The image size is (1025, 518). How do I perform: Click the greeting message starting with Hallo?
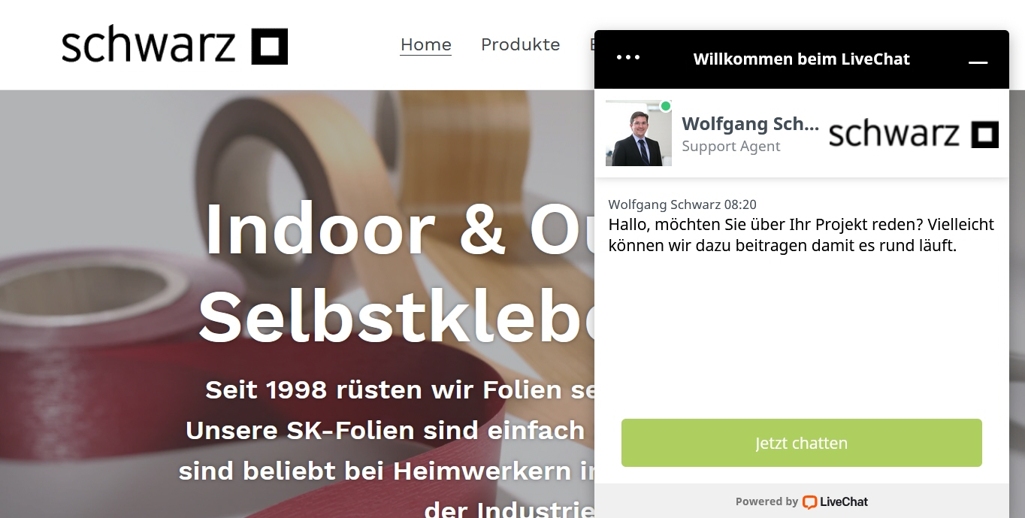coord(801,235)
